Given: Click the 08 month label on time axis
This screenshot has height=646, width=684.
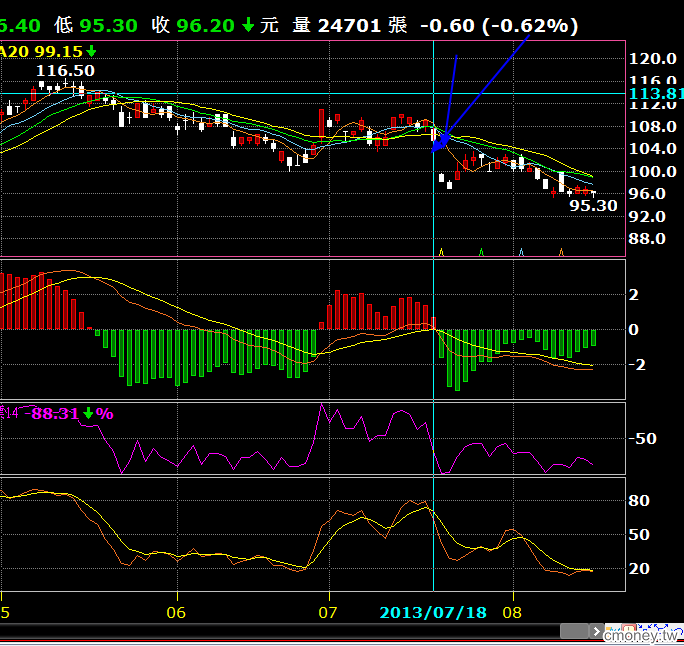Looking at the screenshot, I should pos(512,612).
